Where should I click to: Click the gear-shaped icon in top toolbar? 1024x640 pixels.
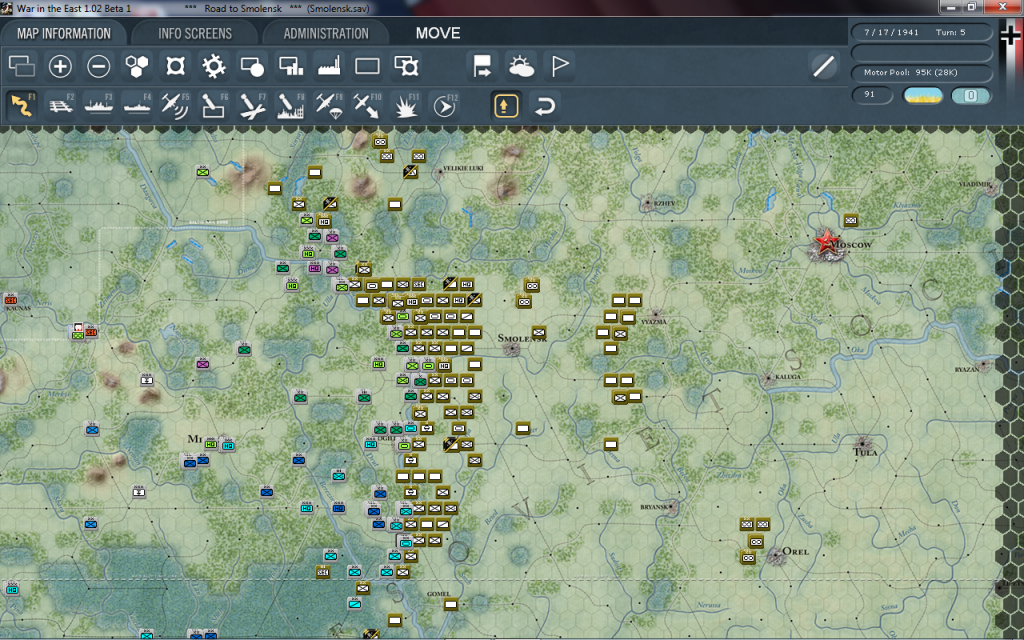pyautogui.click(x=213, y=67)
